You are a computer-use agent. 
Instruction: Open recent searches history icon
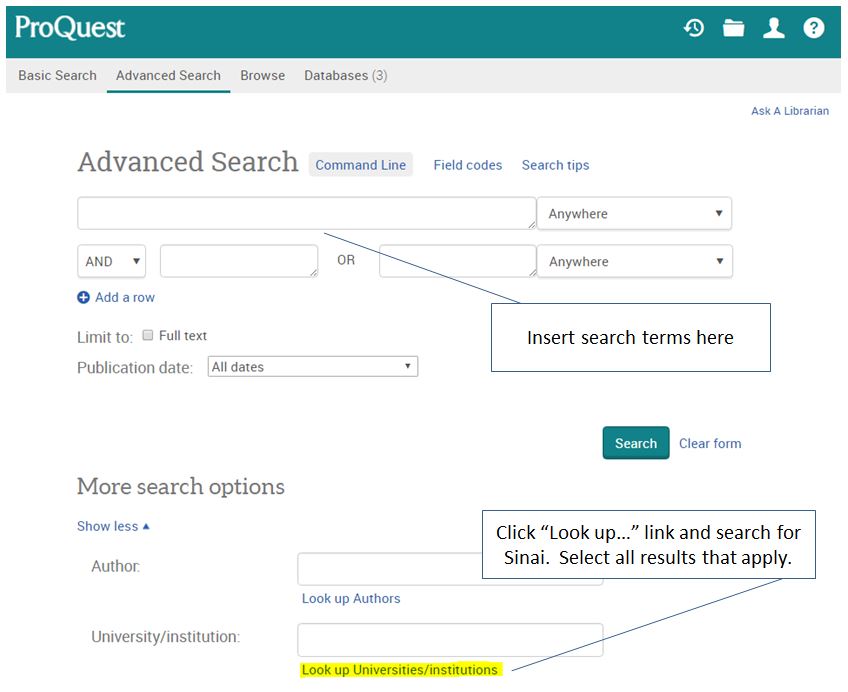[x=694, y=28]
